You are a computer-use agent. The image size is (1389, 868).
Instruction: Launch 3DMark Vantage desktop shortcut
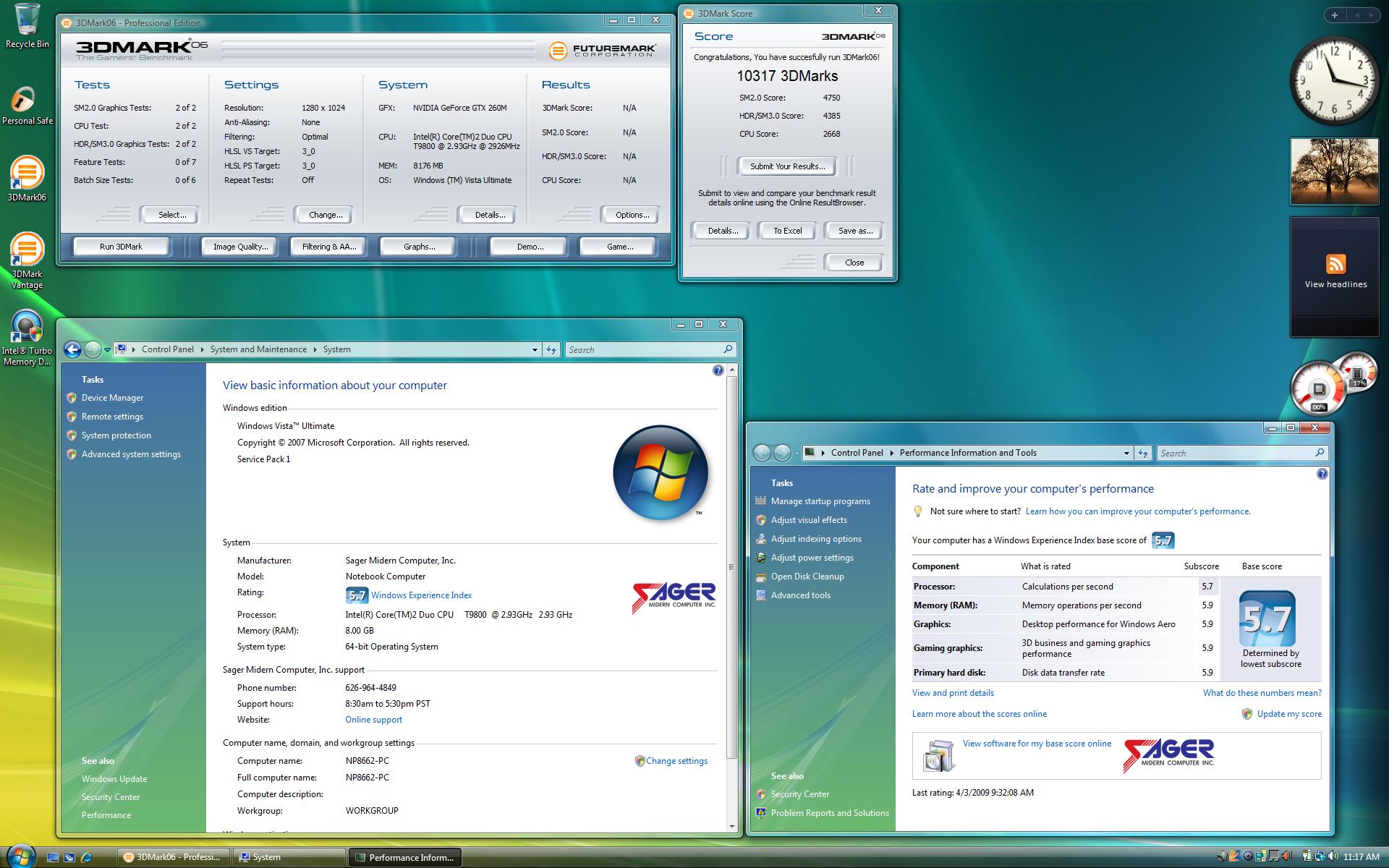[27, 261]
